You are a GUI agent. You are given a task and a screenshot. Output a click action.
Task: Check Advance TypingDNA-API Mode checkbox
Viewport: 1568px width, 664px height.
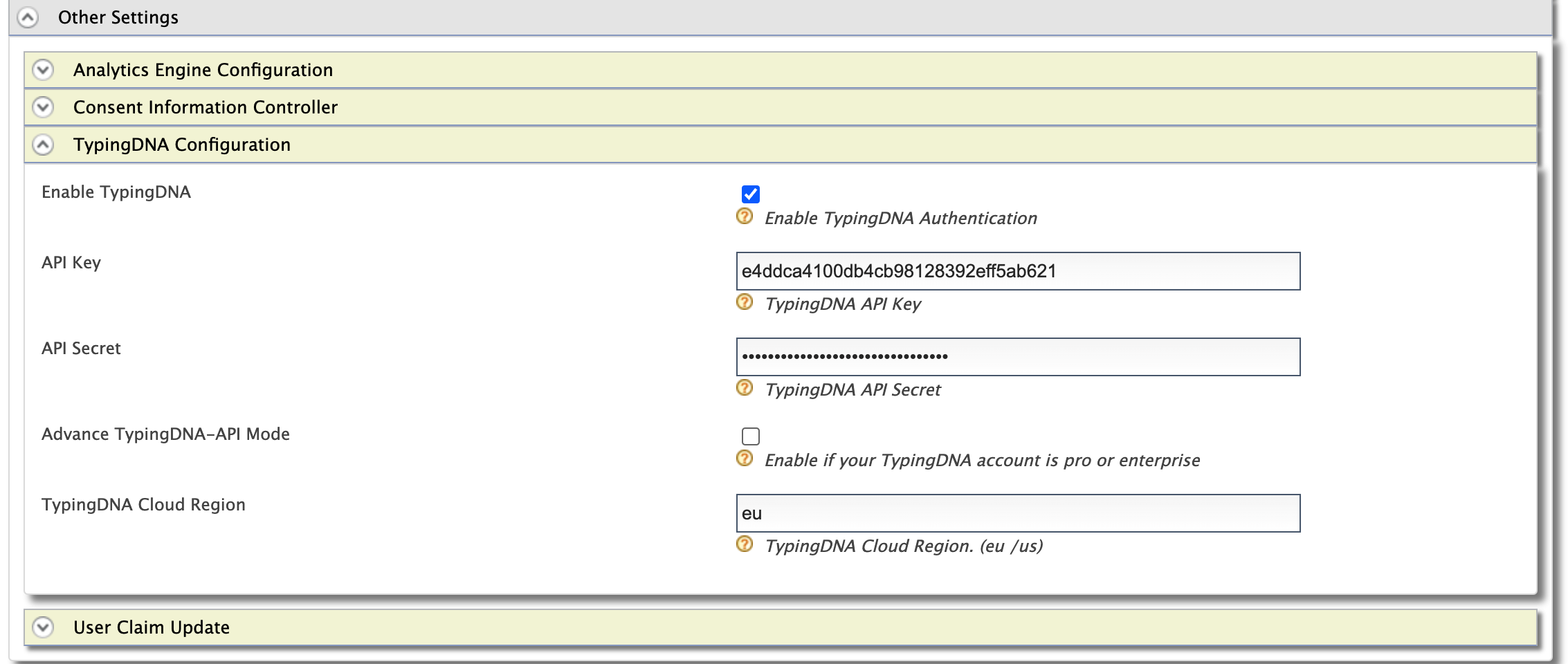[x=750, y=436]
